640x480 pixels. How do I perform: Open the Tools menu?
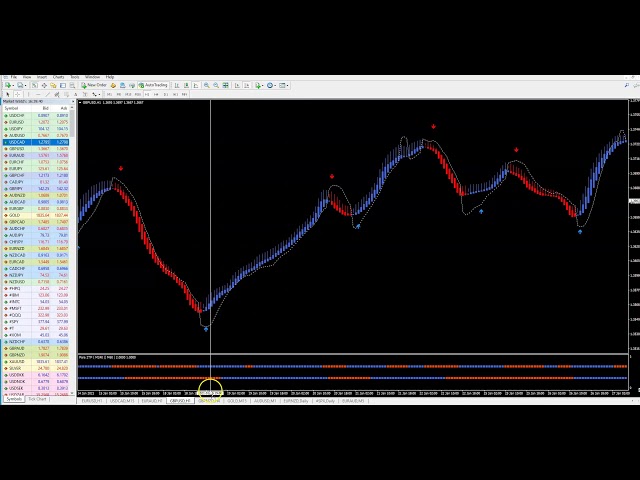(x=74, y=77)
